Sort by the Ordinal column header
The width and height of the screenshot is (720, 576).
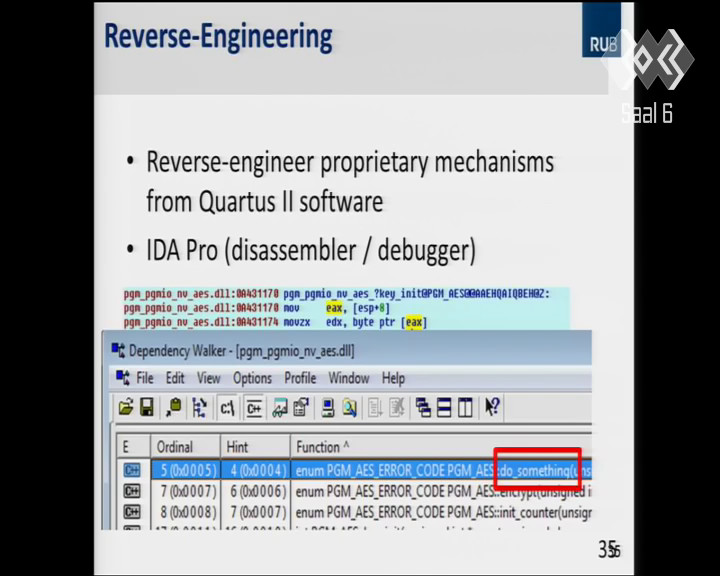tap(186, 446)
